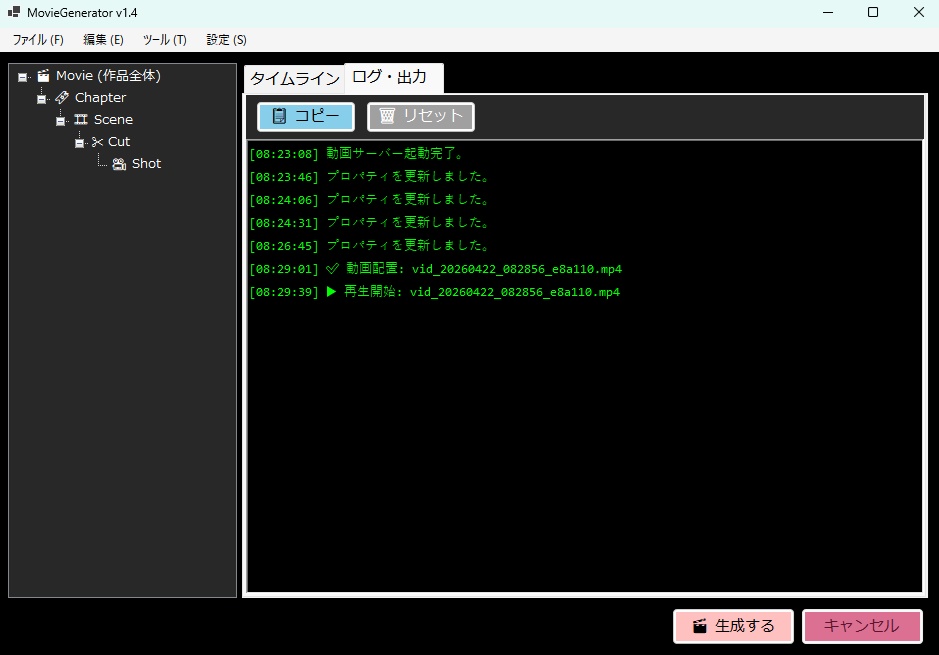
Task: Click the Shot camera icon
Action: [119, 164]
